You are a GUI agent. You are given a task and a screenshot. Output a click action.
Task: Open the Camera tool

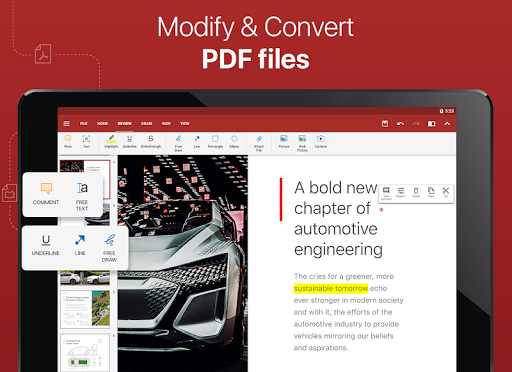coord(321,142)
